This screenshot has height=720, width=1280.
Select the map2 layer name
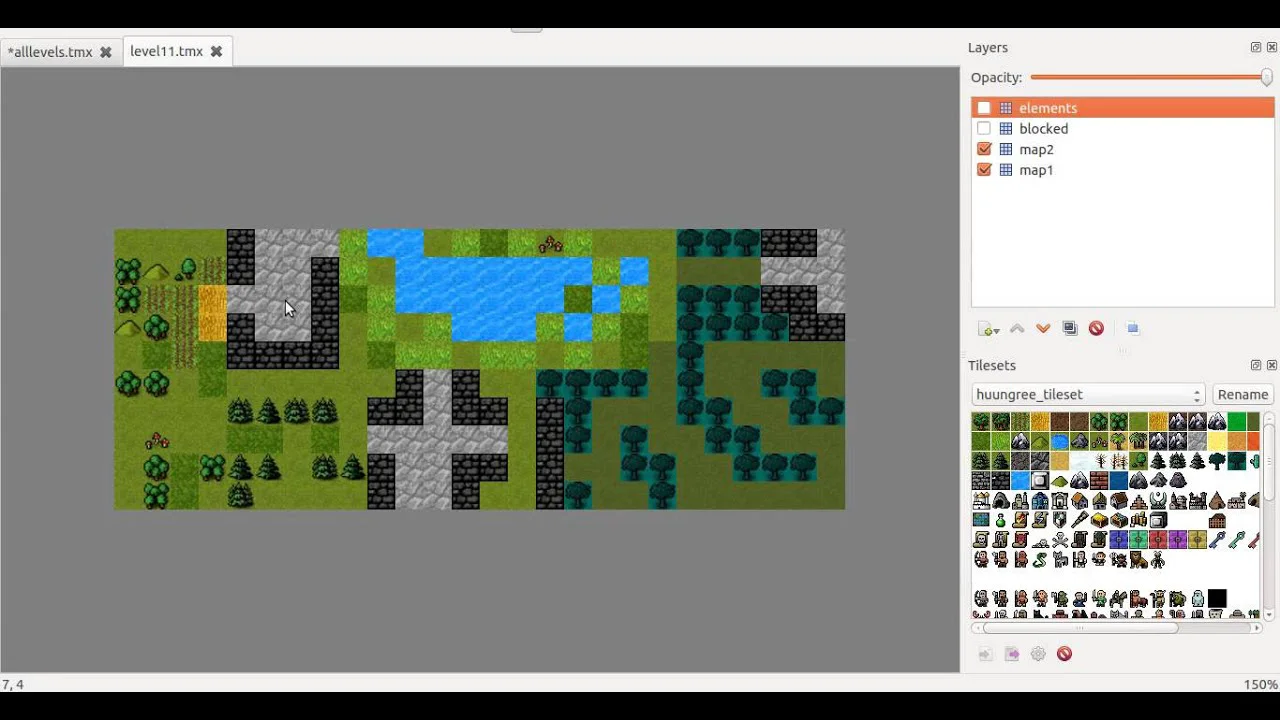1036,149
